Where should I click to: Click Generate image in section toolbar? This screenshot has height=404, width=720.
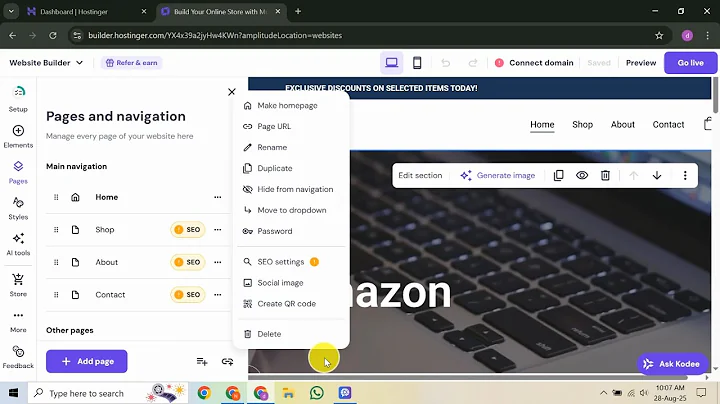(498, 175)
